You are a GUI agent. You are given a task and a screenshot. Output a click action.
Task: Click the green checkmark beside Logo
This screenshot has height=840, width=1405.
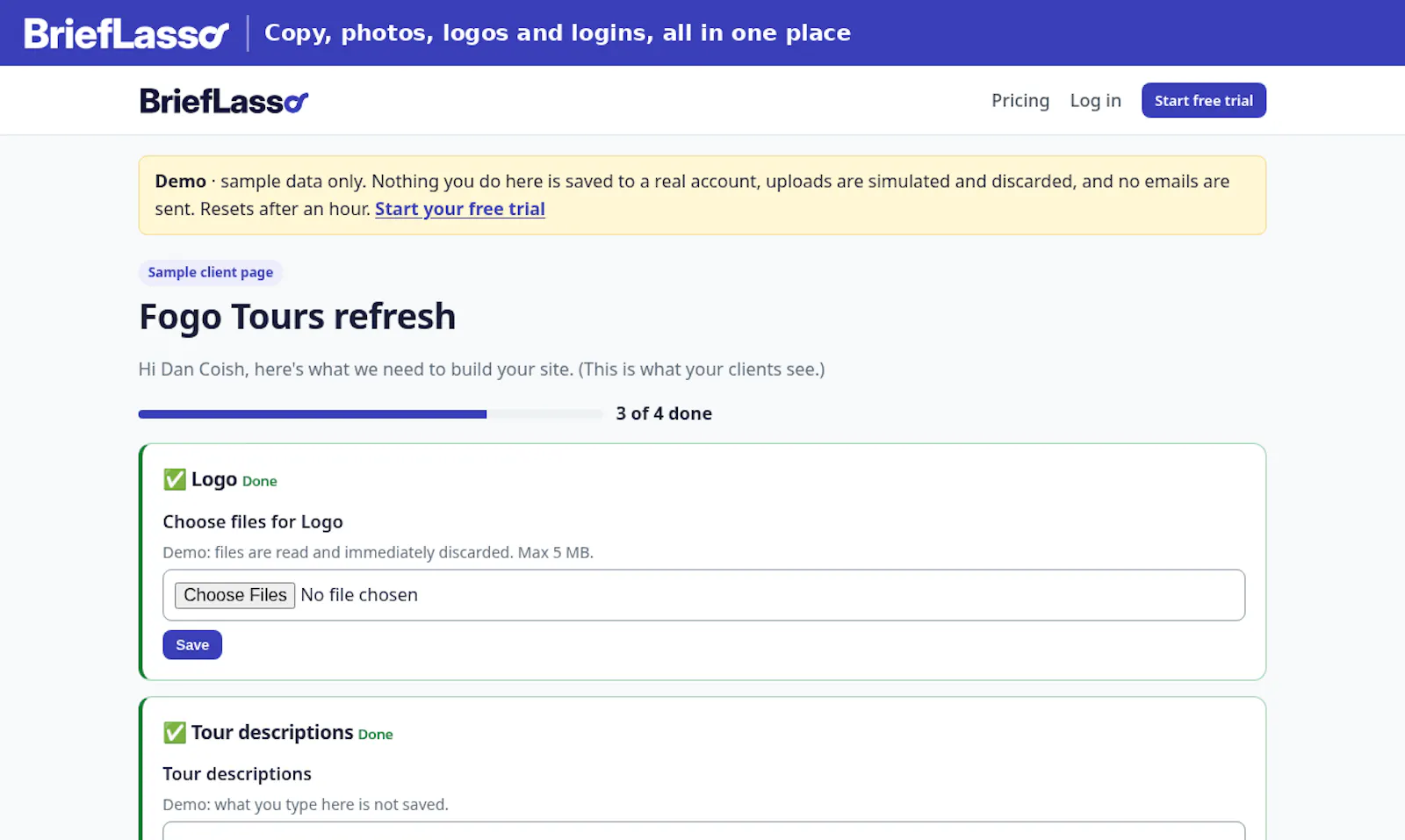pyautogui.click(x=175, y=479)
